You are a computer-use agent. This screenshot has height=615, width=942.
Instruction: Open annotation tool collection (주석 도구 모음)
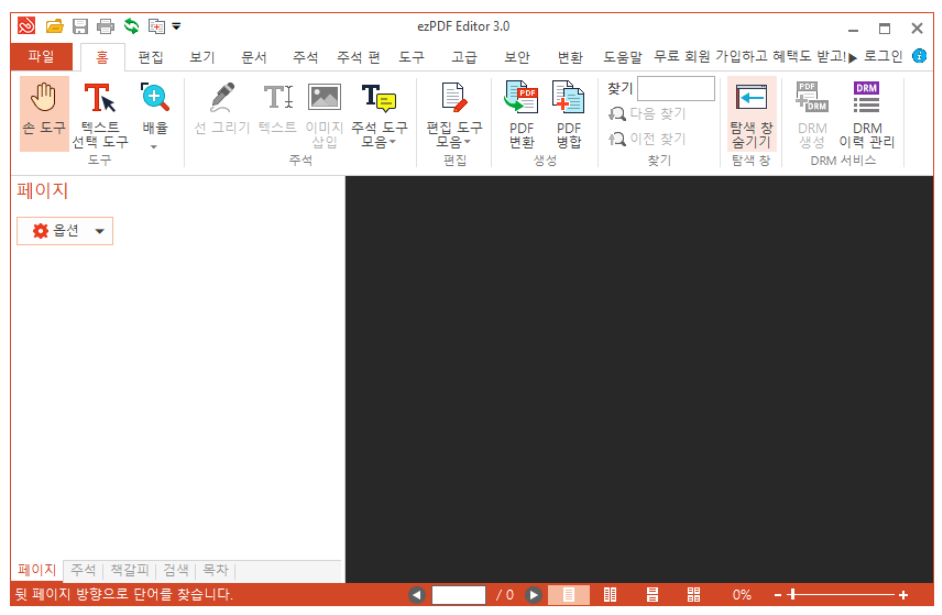click(379, 115)
